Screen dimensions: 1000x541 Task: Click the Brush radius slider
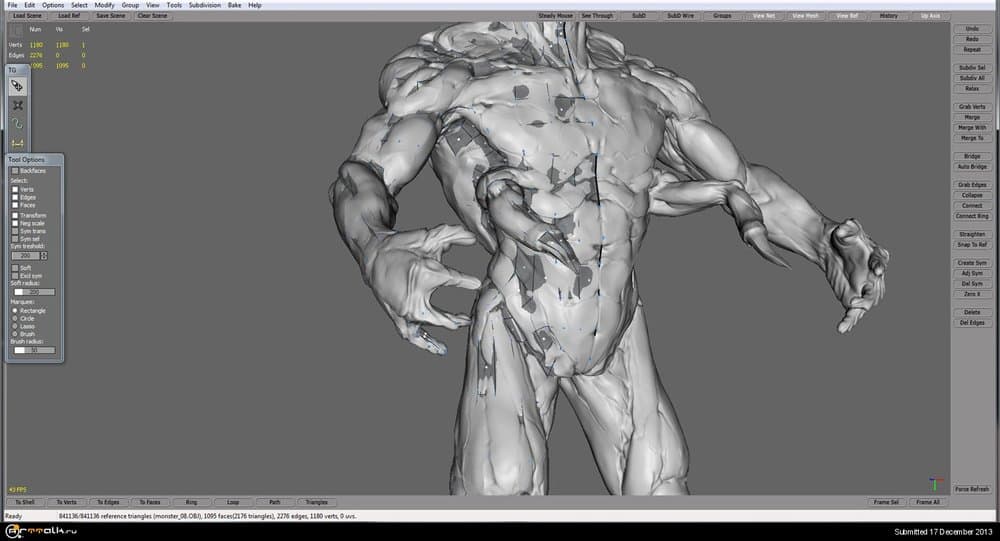[34, 350]
